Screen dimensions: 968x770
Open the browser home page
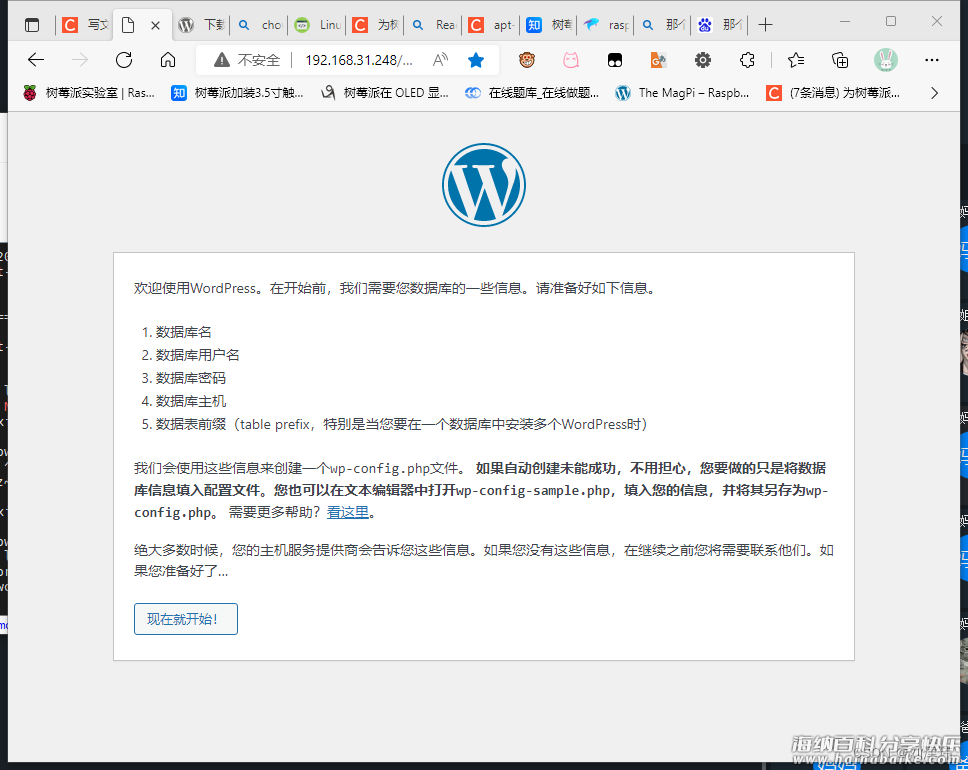pyautogui.click(x=168, y=60)
